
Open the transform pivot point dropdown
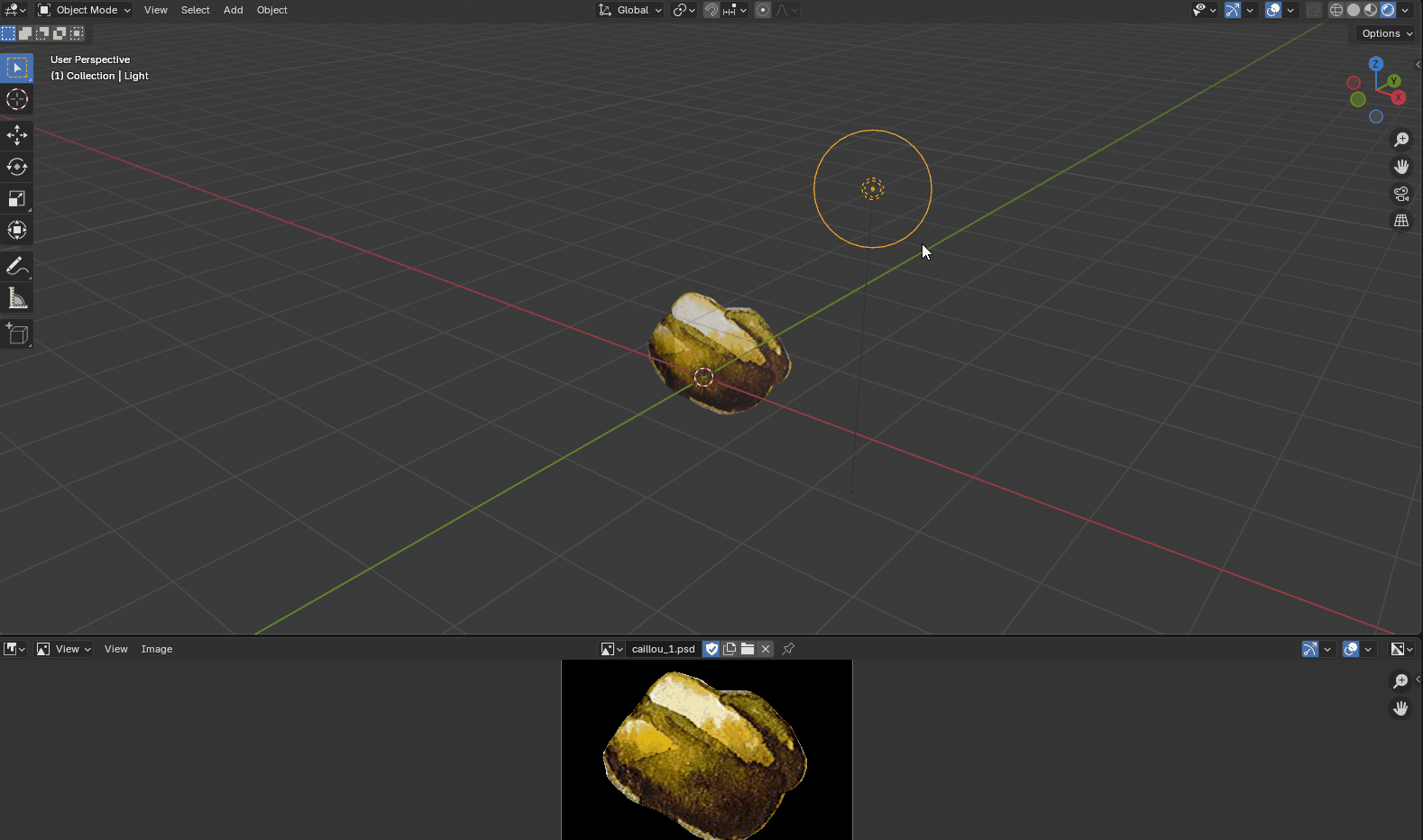[684, 10]
